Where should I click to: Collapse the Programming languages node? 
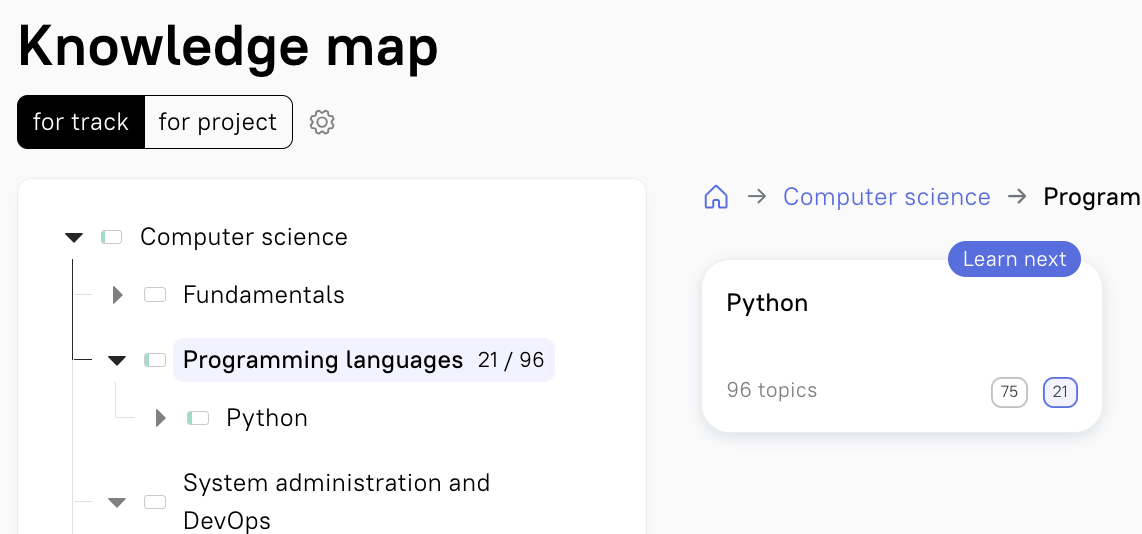point(117,360)
